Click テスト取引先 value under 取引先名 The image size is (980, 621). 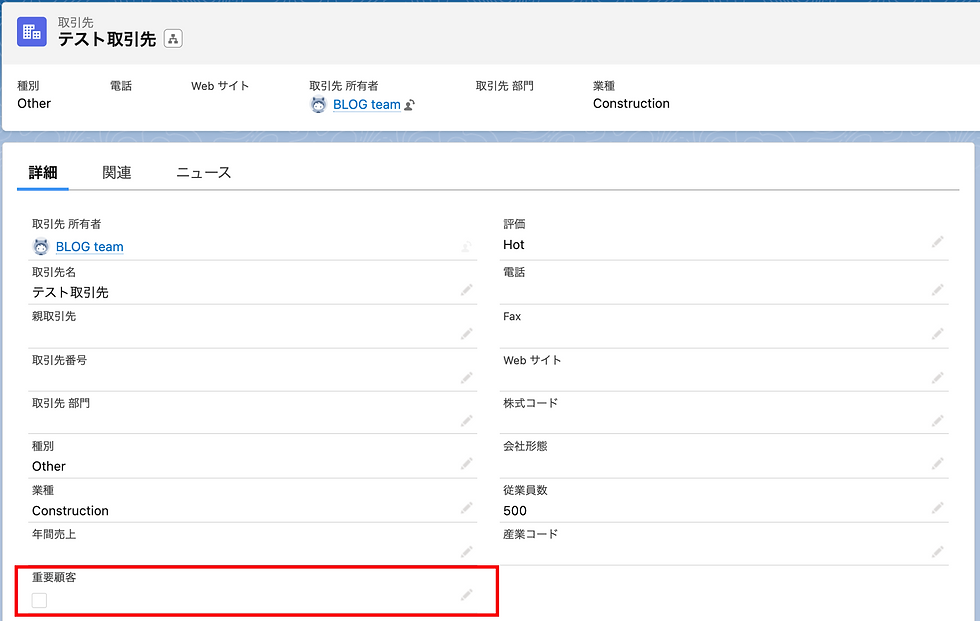[70, 292]
